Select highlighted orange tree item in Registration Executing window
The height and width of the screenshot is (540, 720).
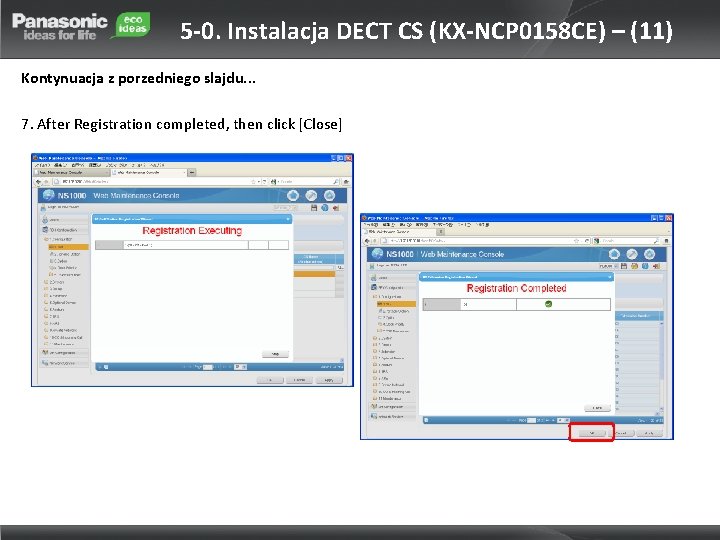pos(68,247)
